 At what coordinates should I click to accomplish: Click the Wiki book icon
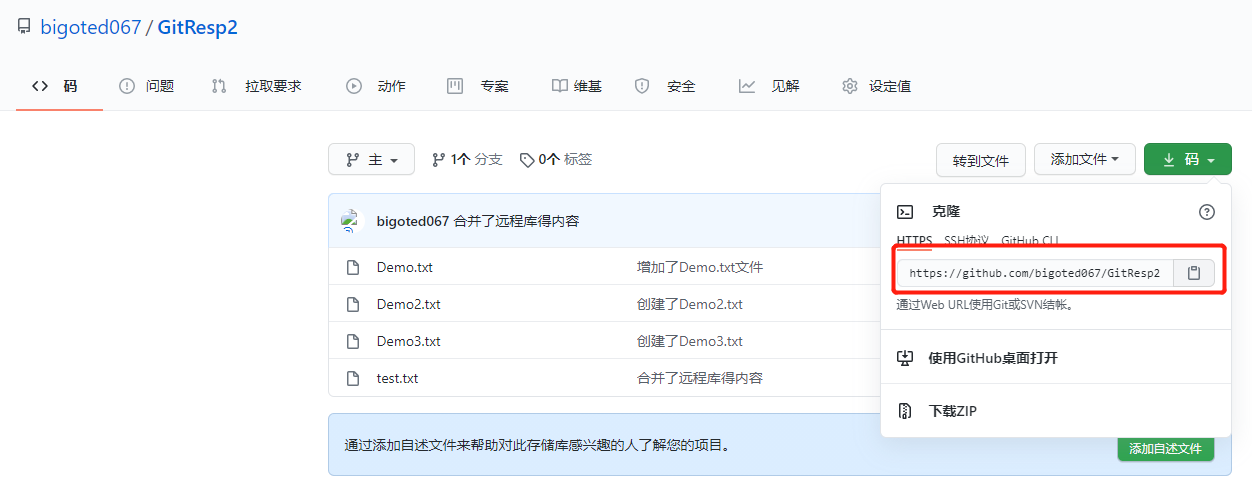[560, 86]
